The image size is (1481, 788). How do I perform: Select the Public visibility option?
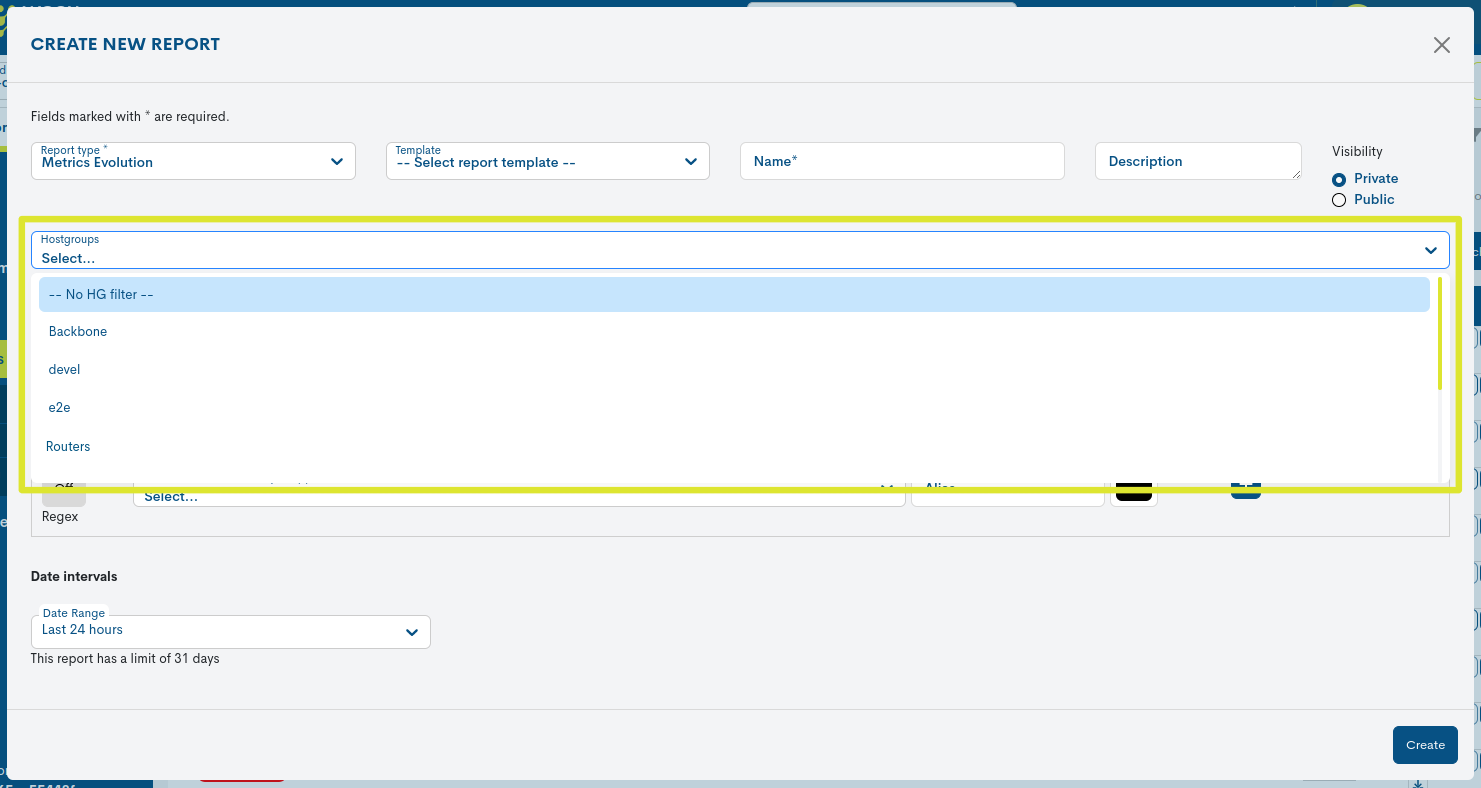click(x=1339, y=200)
